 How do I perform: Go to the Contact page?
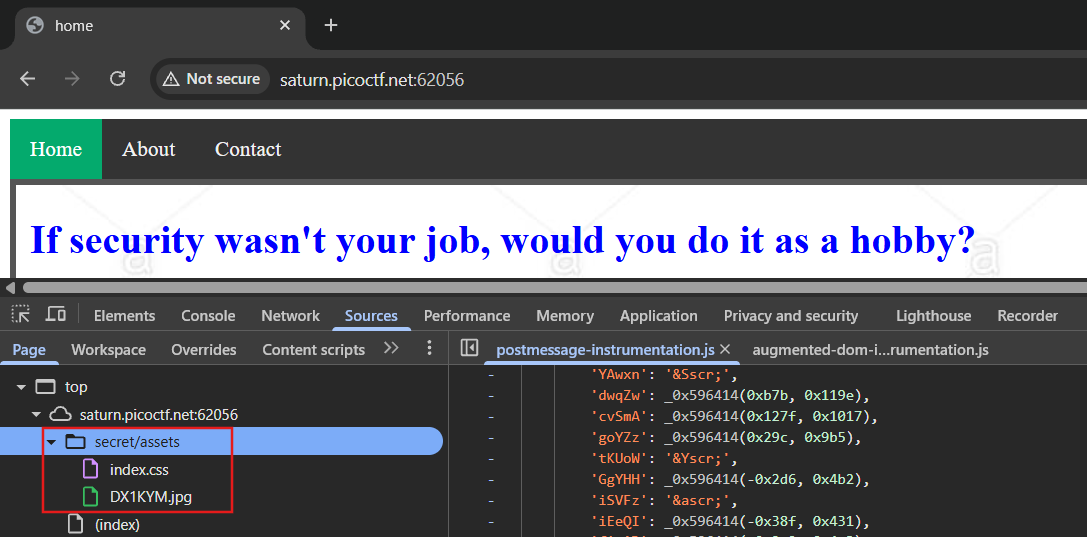(248, 149)
